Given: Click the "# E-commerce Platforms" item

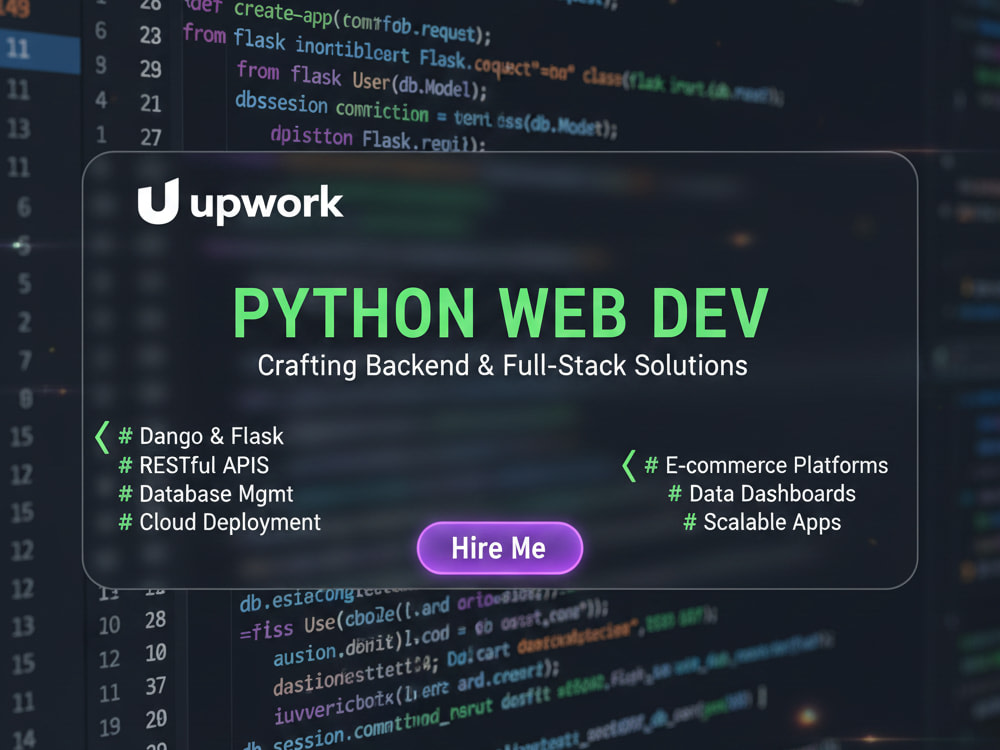Looking at the screenshot, I should 766,465.
